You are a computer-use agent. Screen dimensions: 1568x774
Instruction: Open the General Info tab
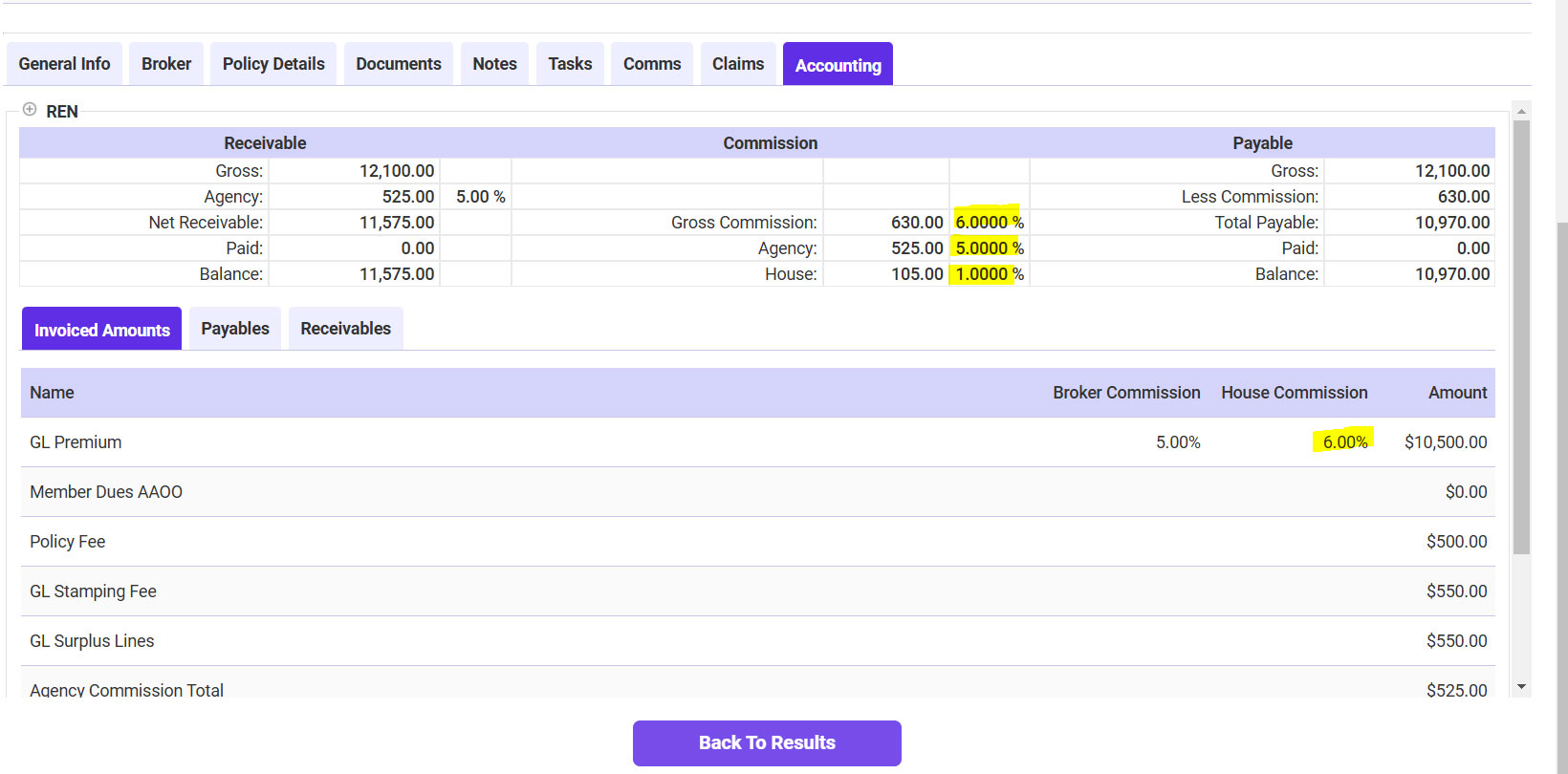64,64
